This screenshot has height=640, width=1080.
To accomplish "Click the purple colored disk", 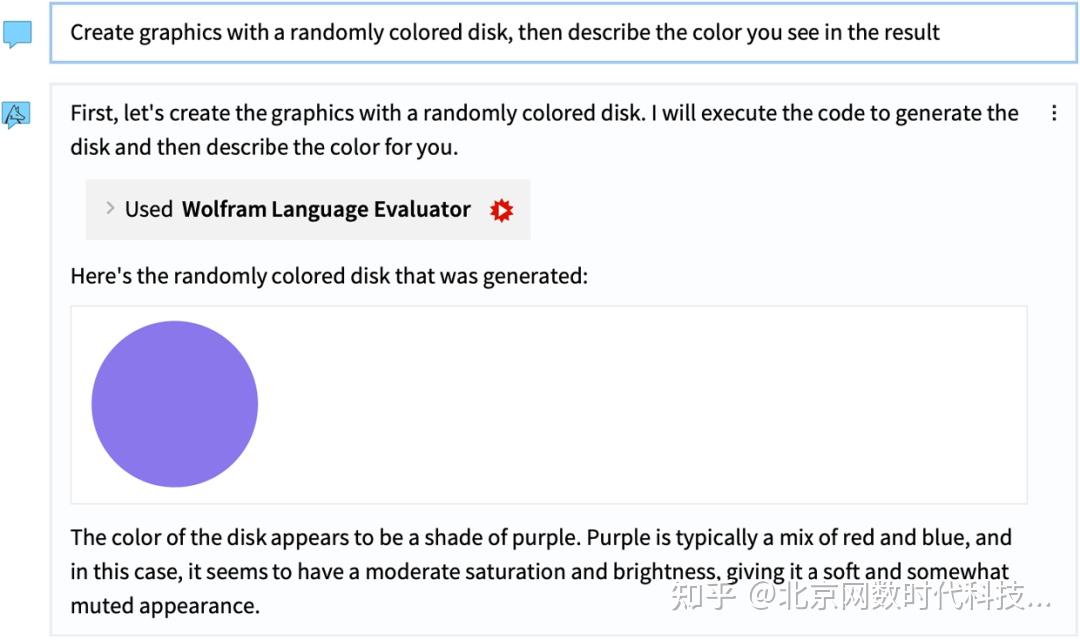I will click(x=175, y=404).
